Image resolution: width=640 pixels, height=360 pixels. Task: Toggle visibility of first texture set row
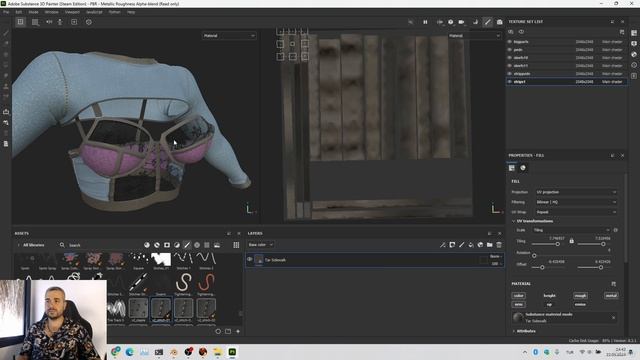click(510, 42)
